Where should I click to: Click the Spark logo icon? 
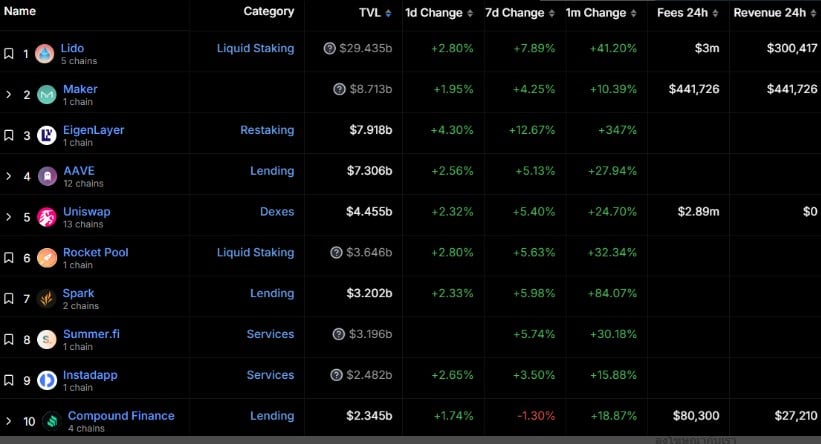pyautogui.click(x=46, y=298)
